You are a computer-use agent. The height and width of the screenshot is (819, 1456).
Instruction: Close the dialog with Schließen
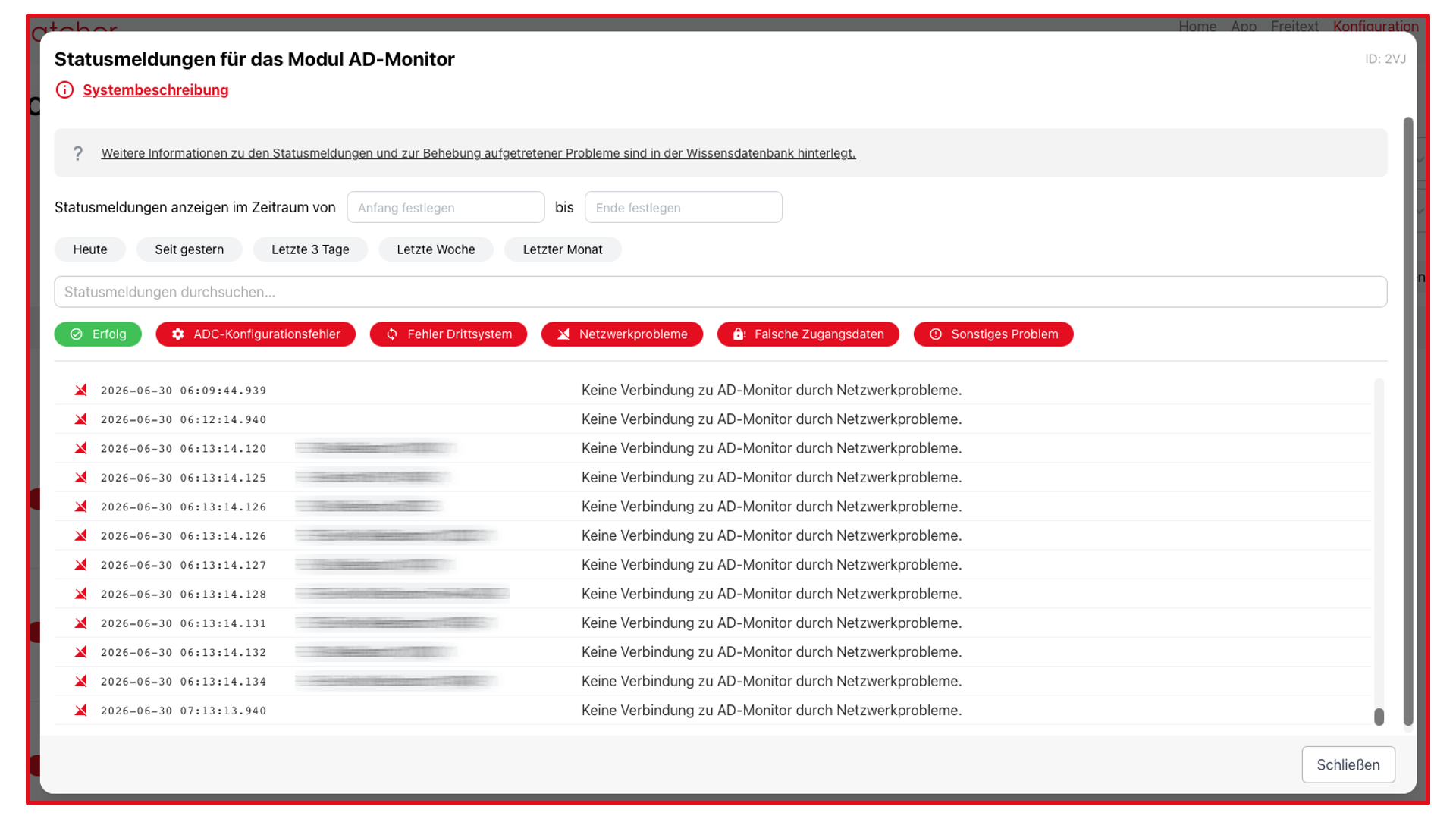click(1348, 764)
